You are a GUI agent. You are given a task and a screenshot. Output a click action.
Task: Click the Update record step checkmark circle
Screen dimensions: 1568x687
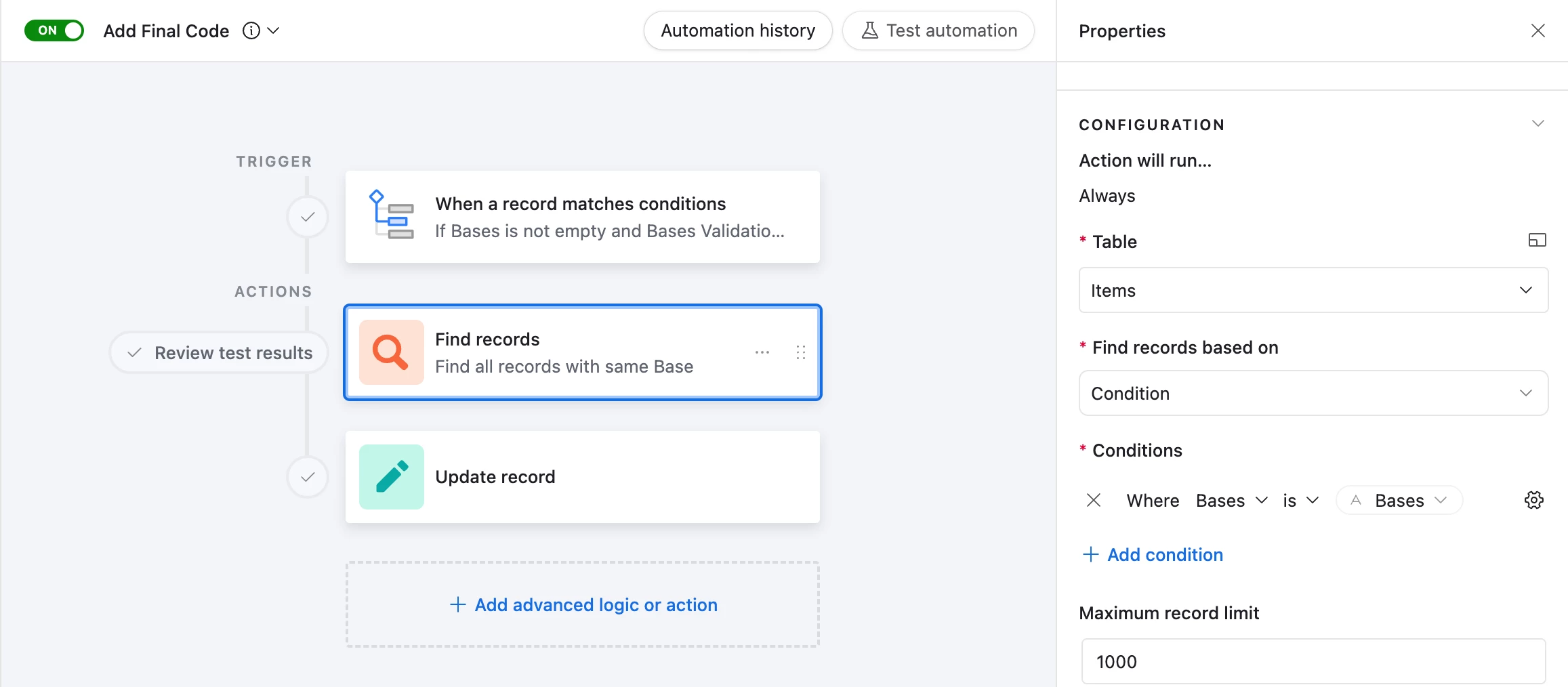click(x=308, y=477)
